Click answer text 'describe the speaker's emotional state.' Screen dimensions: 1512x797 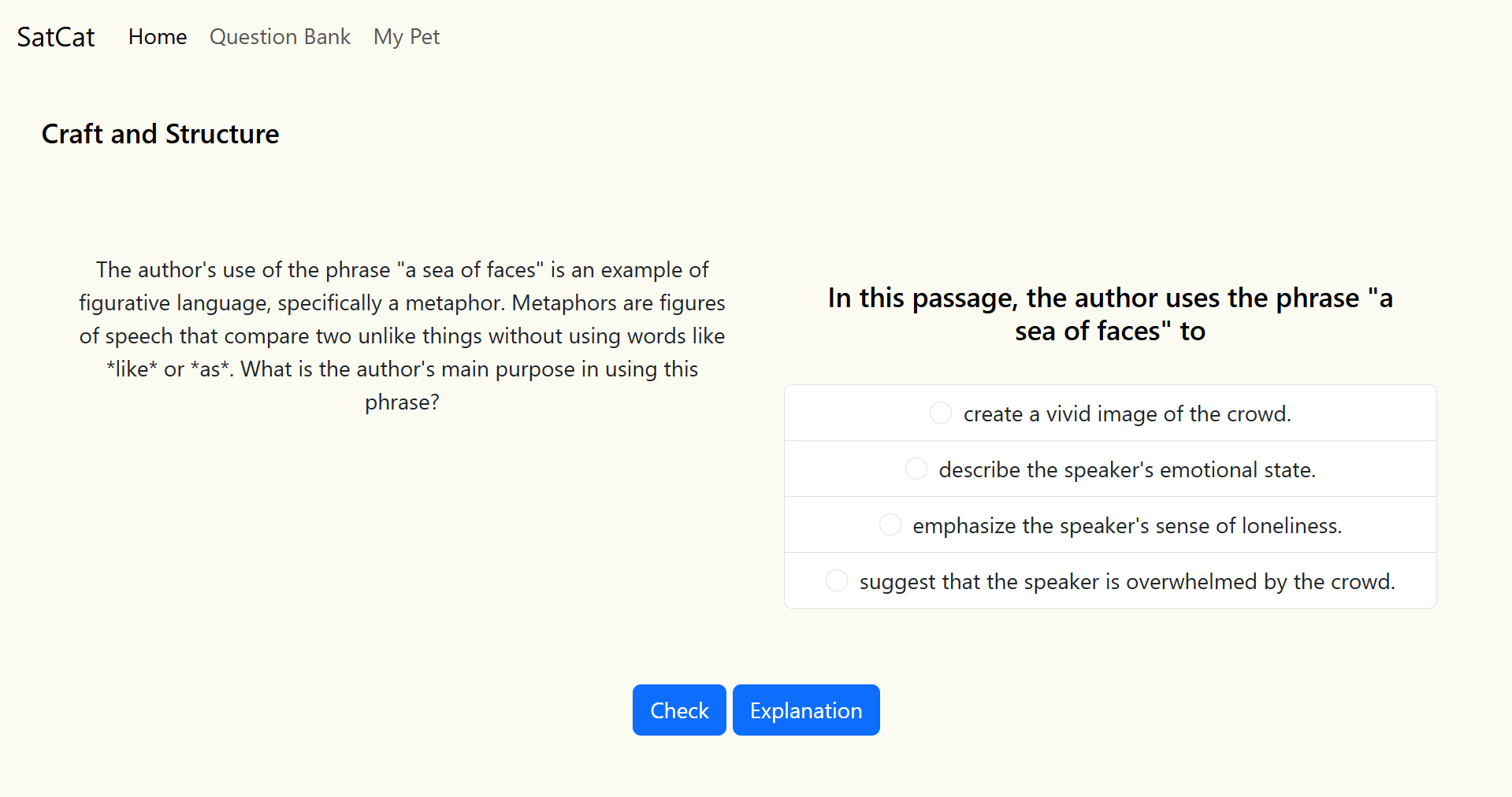tap(1127, 470)
